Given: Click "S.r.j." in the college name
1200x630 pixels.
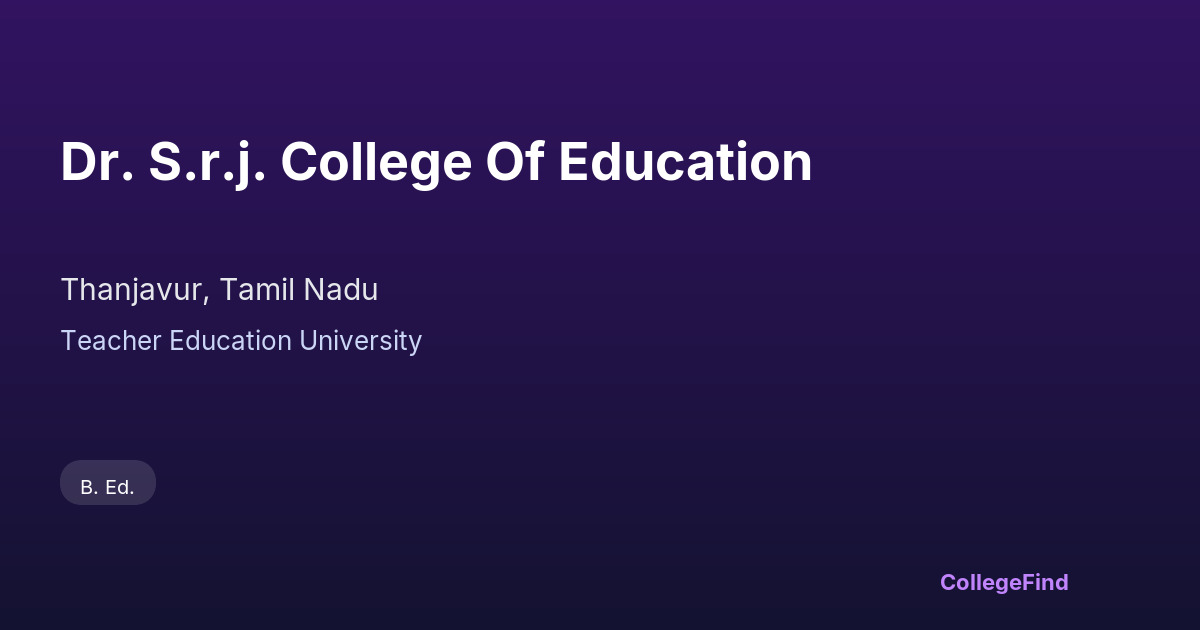Looking at the screenshot, I should [207, 162].
